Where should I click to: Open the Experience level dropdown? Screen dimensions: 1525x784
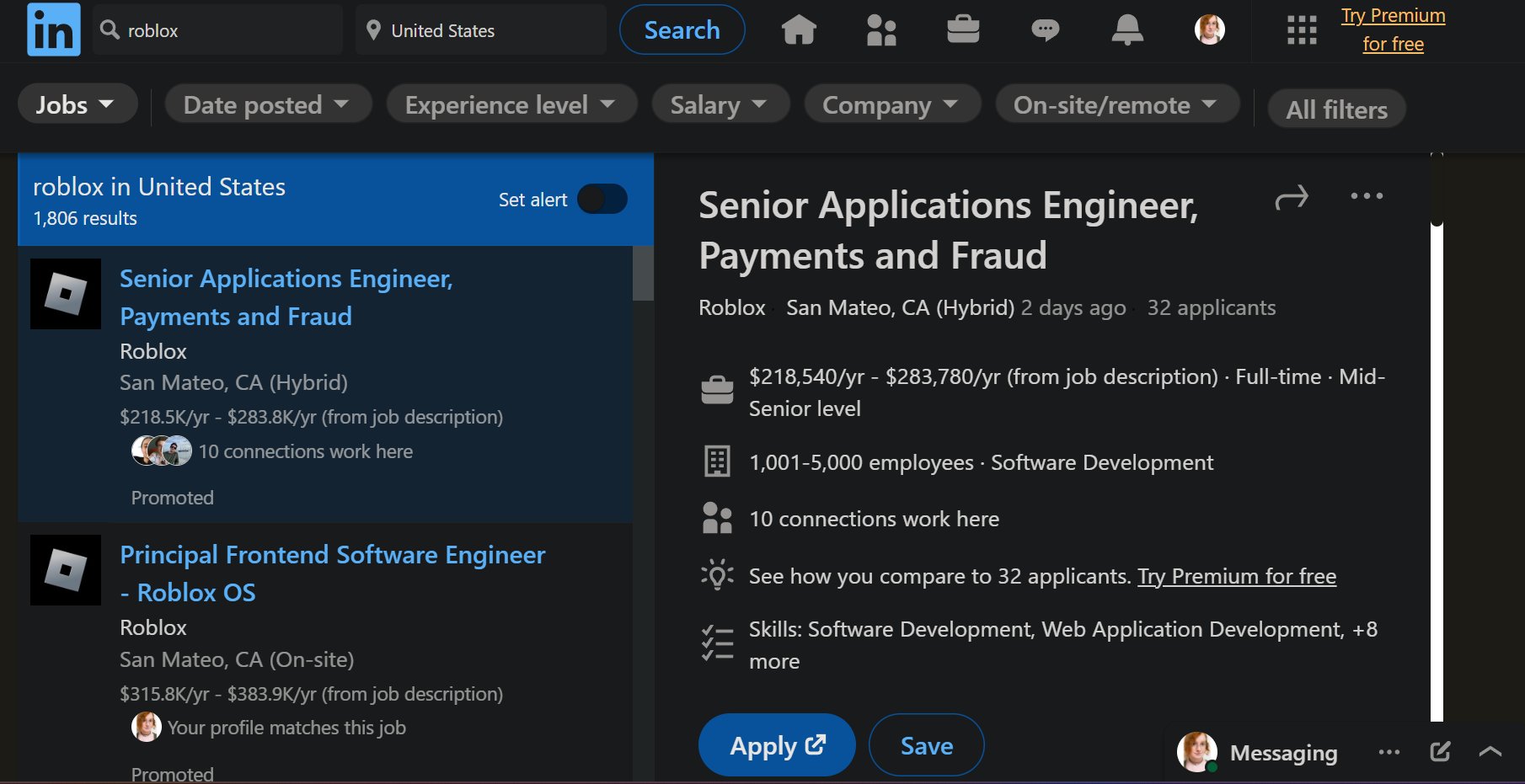click(511, 104)
